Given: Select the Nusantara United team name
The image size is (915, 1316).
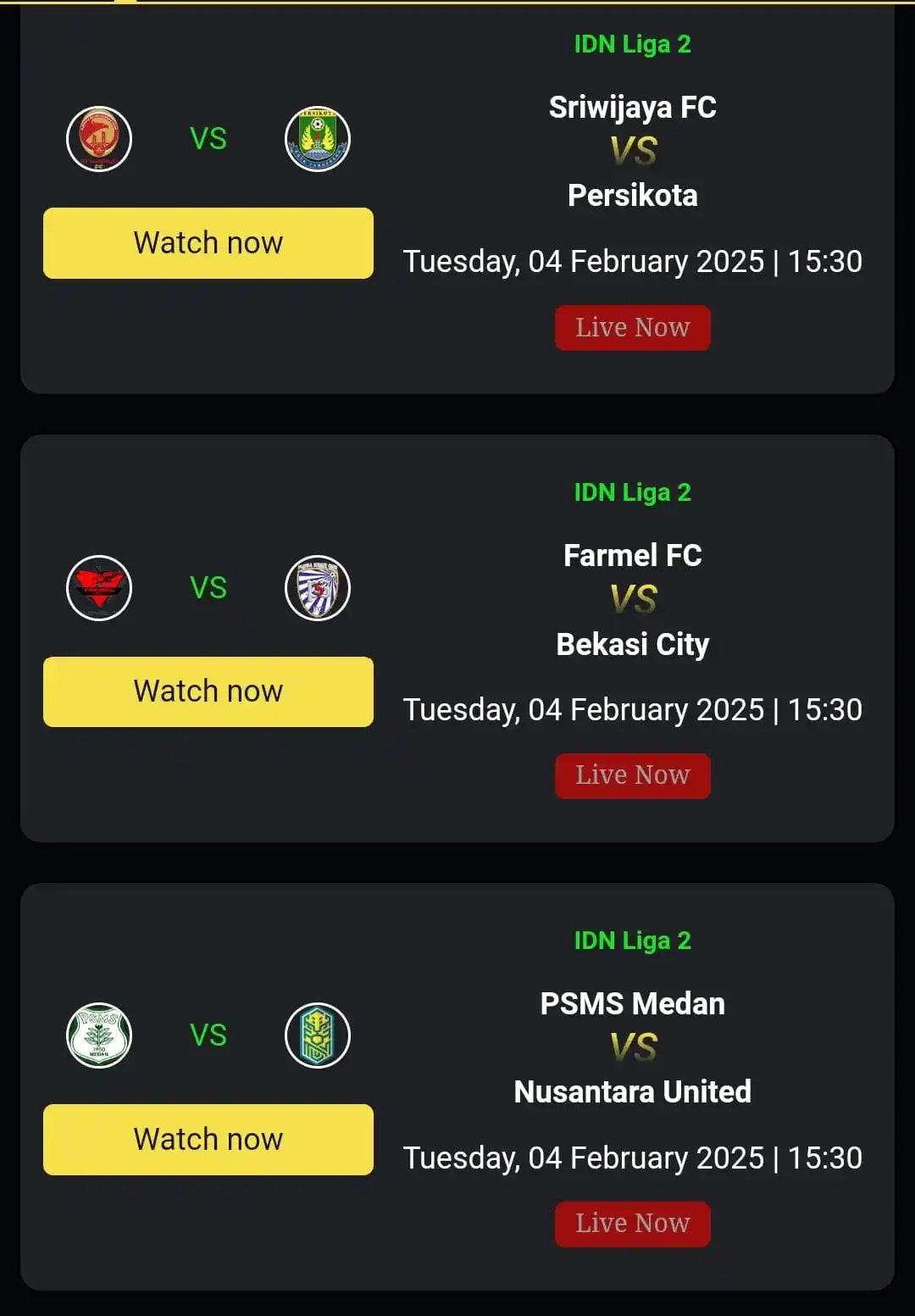Looking at the screenshot, I should (633, 1092).
